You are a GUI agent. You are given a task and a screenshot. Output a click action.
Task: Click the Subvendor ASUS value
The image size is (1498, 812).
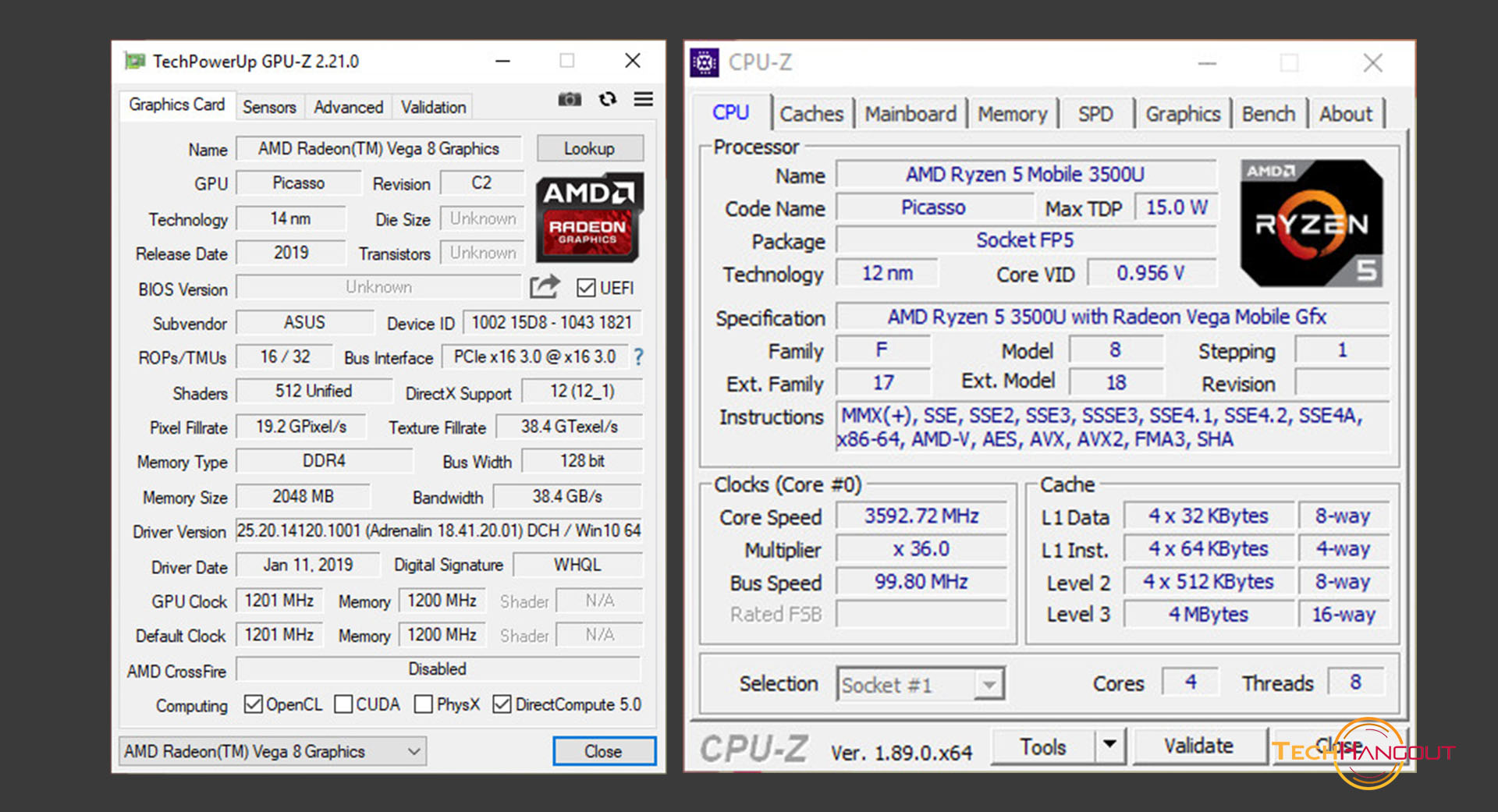[x=304, y=322]
